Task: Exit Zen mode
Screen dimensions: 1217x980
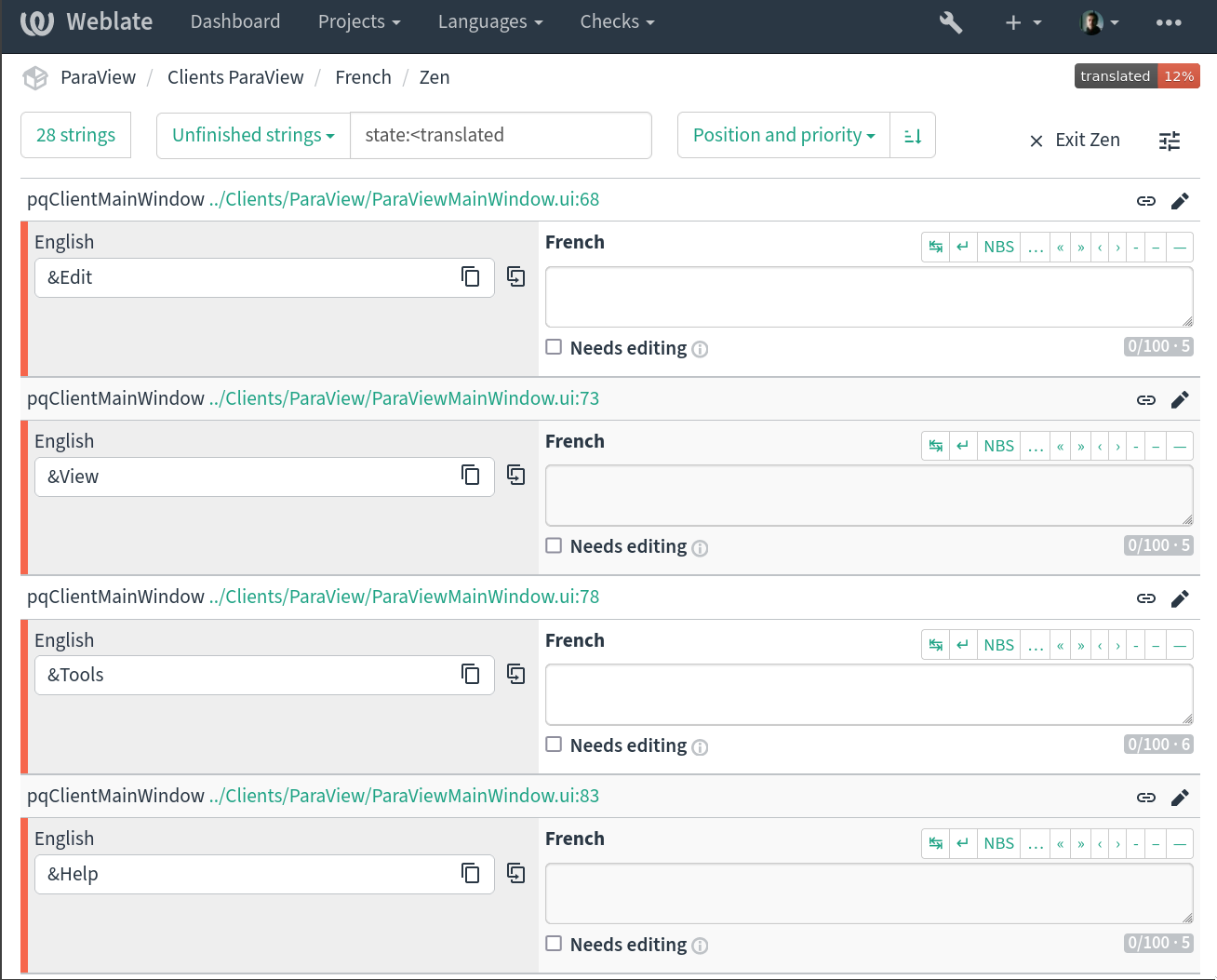Action: pyautogui.click(x=1075, y=141)
